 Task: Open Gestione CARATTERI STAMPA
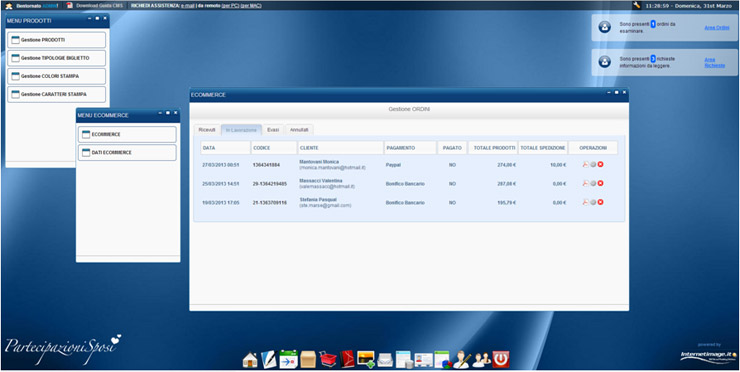(x=57, y=94)
